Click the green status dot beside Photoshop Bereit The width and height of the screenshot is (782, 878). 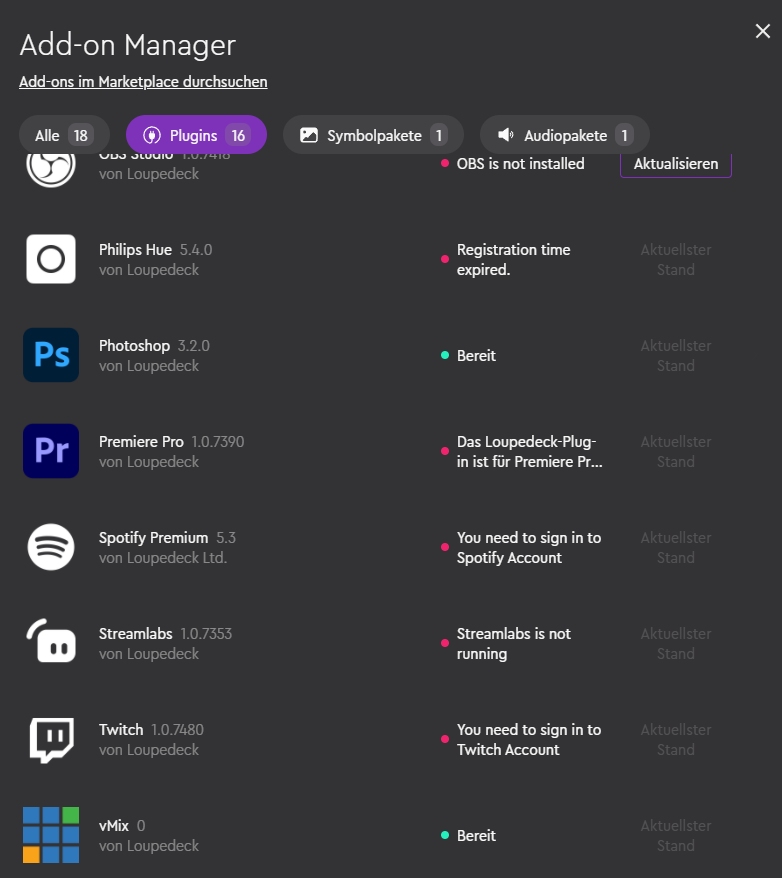click(x=445, y=355)
